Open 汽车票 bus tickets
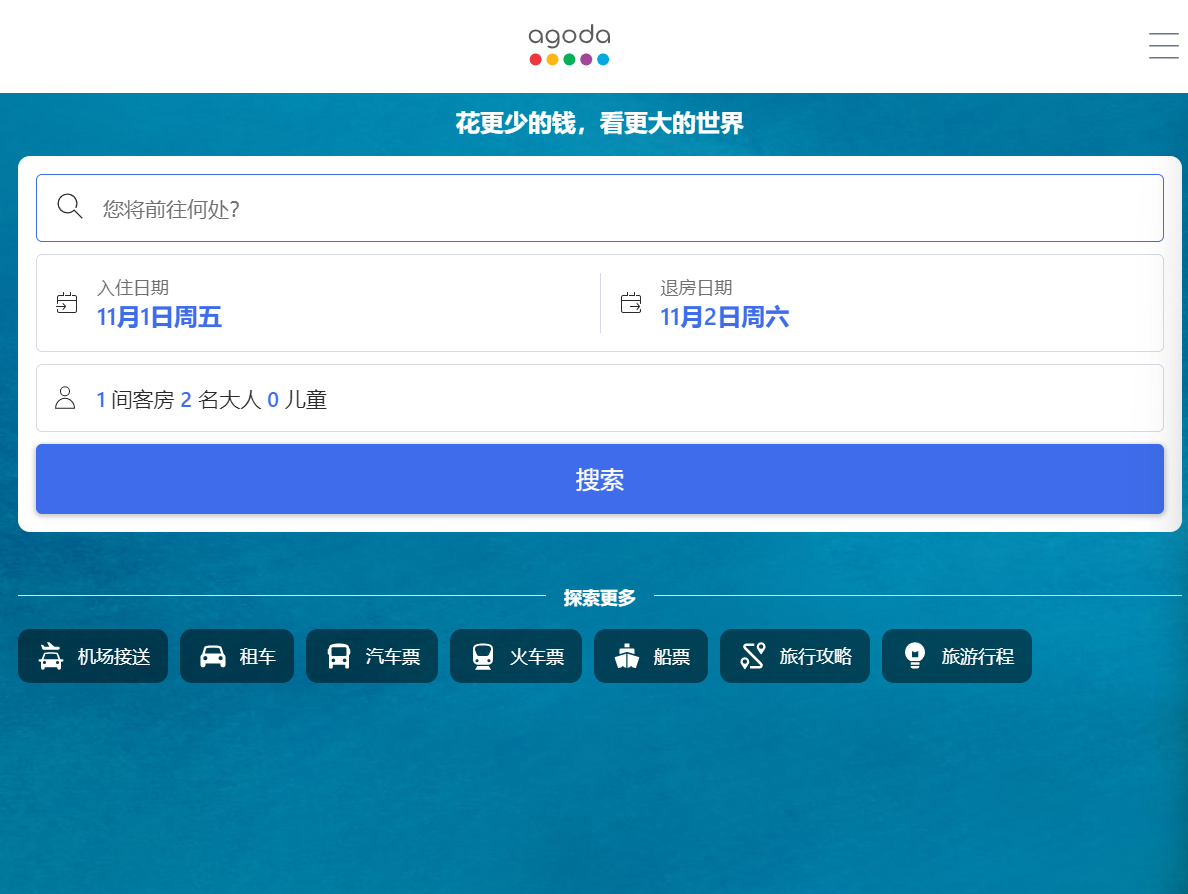The width and height of the screenshot is (1188, 894). pos(371,656)
